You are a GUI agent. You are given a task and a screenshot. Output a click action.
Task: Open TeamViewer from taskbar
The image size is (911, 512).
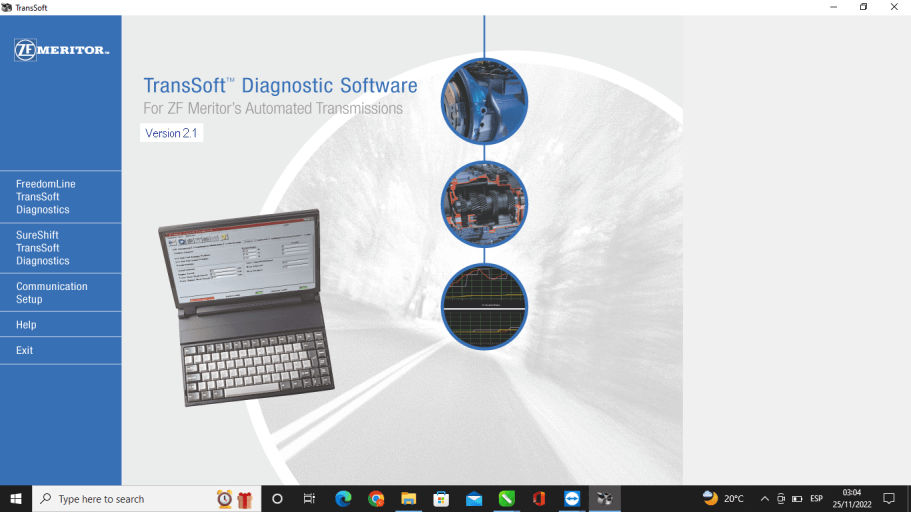[571, 498]
